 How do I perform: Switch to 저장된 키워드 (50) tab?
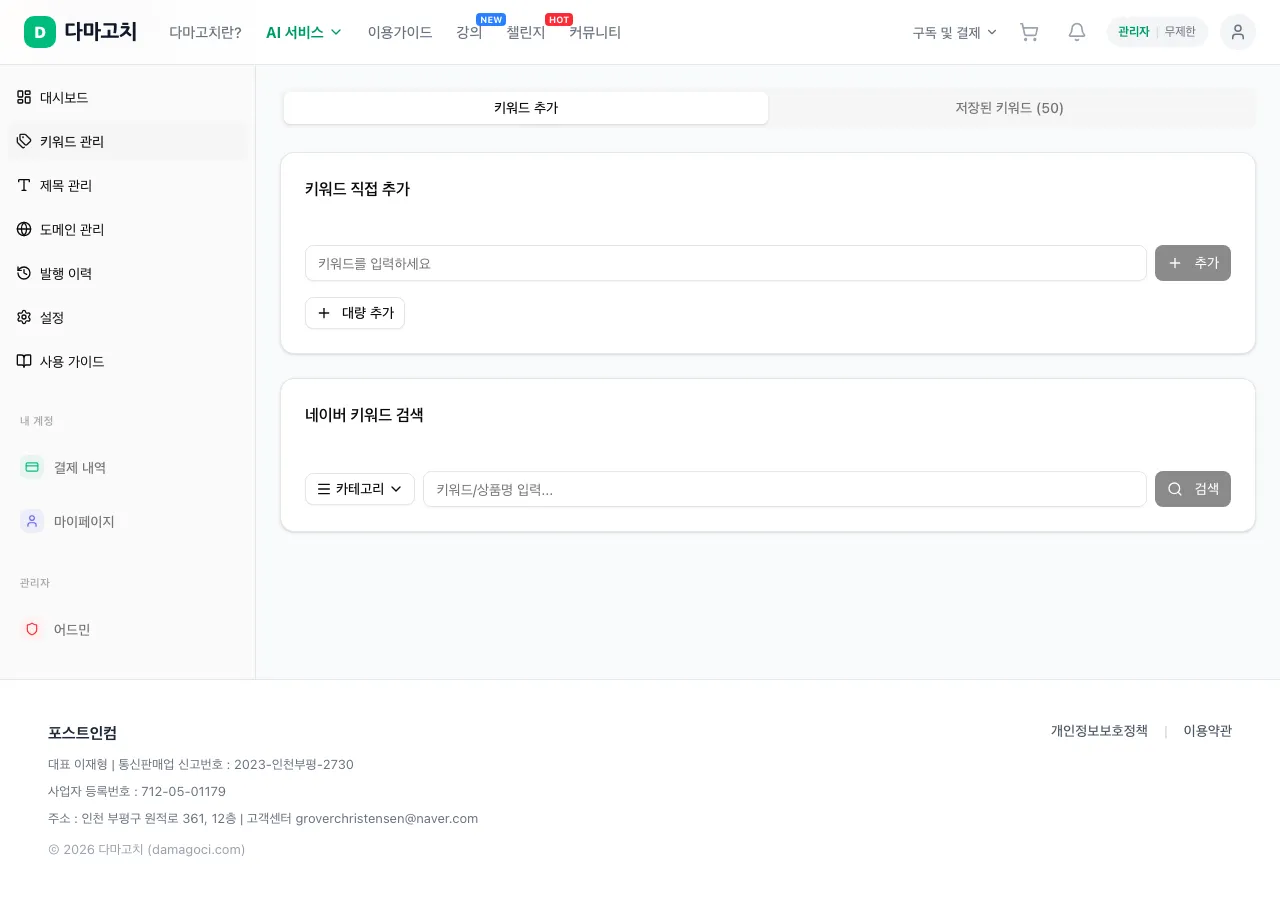coord(1010,108)
